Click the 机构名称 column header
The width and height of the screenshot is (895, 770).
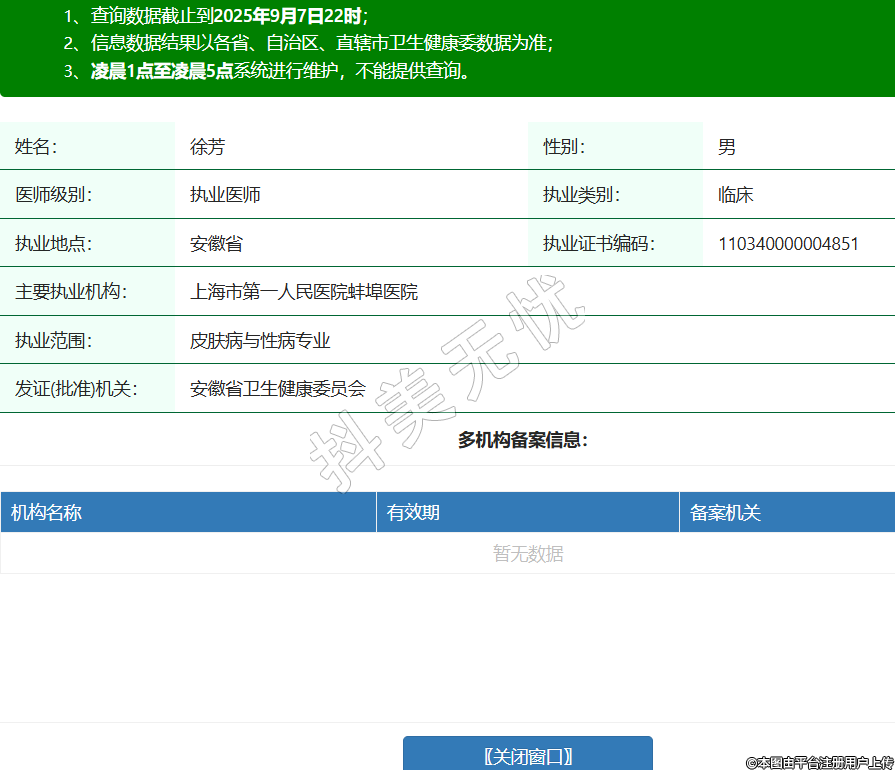point(46,513)
